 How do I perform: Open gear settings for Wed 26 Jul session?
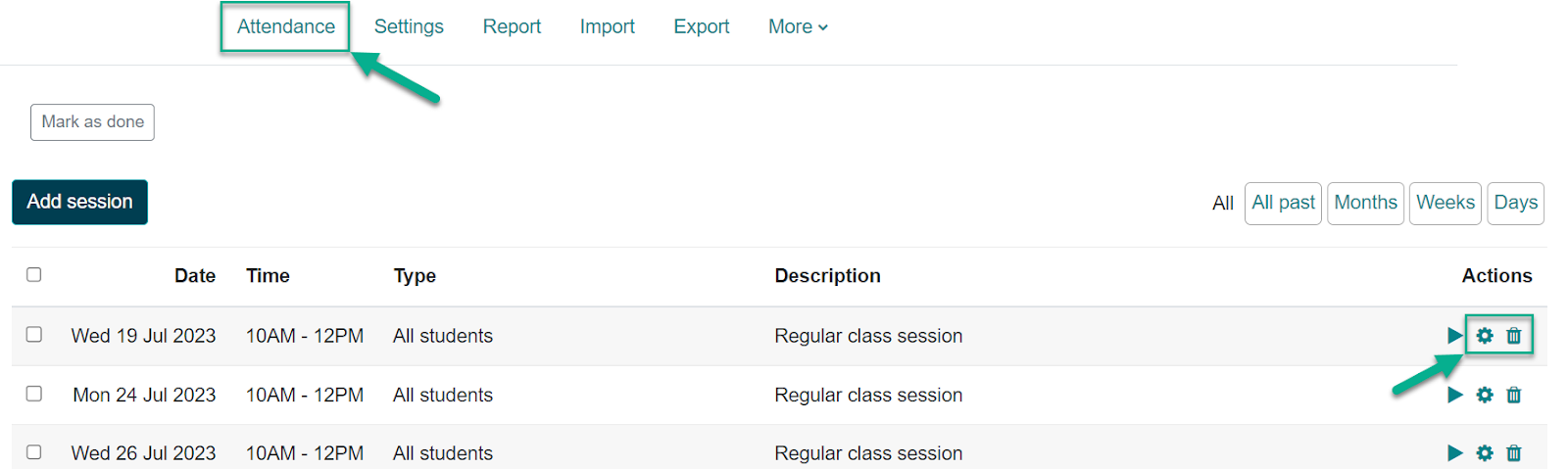coord(1485,452)
